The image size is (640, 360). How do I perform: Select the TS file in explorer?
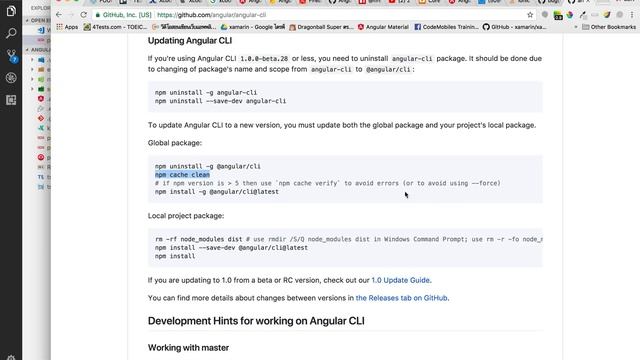click(x=41, y=177)
